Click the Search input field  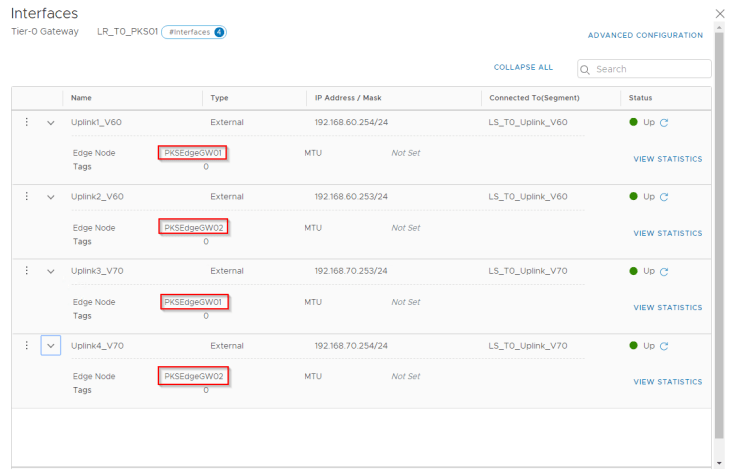coord(650,69)
